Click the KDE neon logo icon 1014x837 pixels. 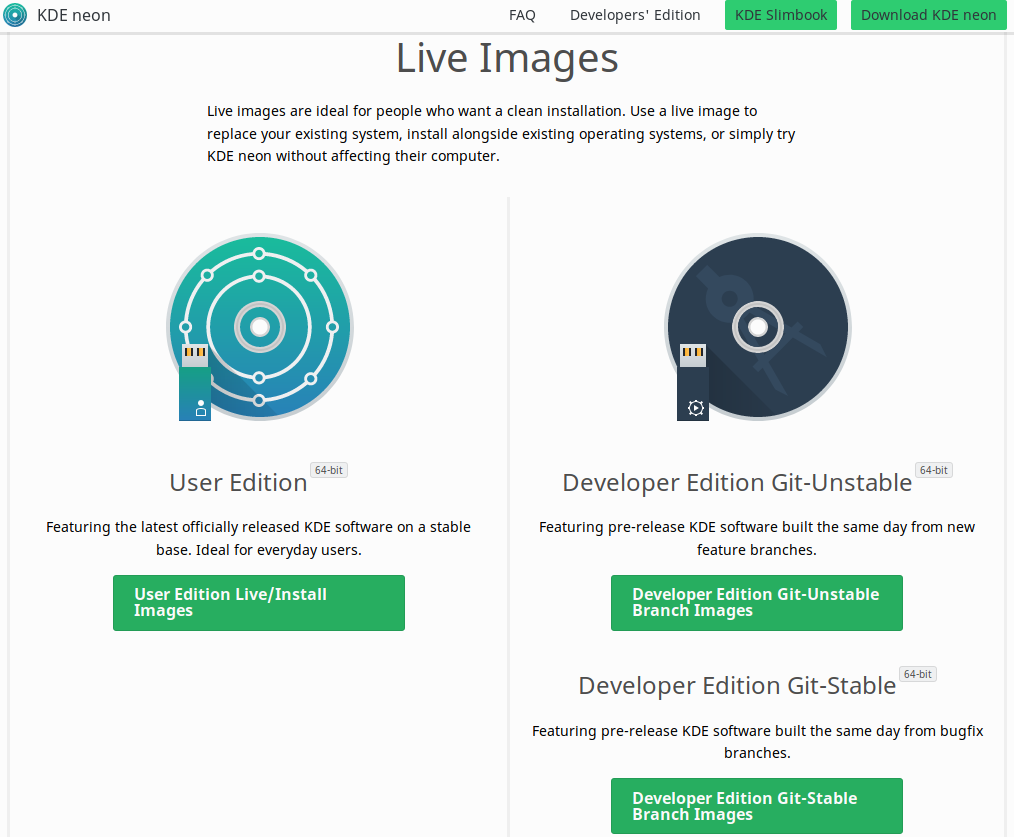coord(15,15)
